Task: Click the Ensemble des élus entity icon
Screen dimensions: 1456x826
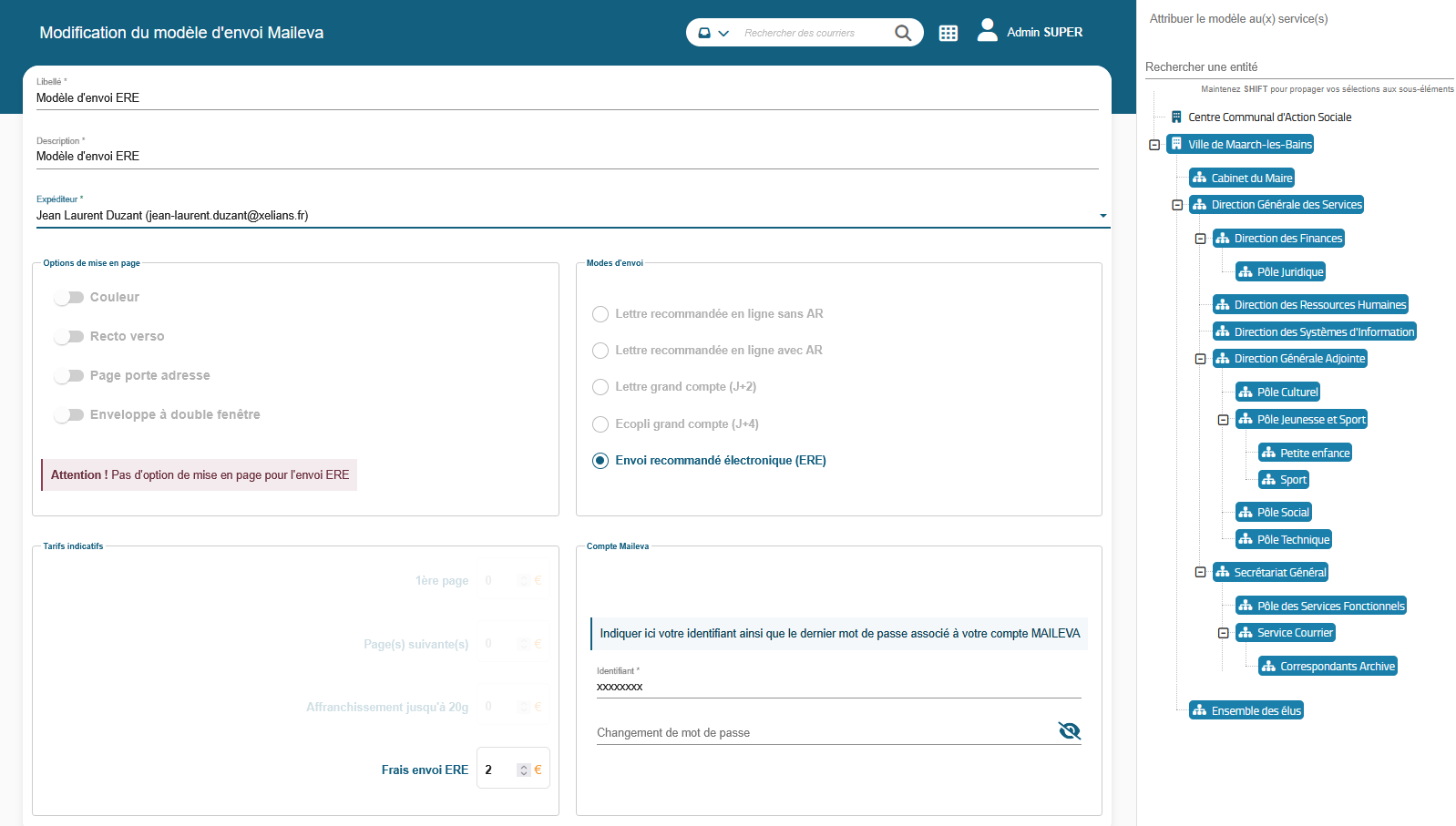Action: [x=1200, y=710]
